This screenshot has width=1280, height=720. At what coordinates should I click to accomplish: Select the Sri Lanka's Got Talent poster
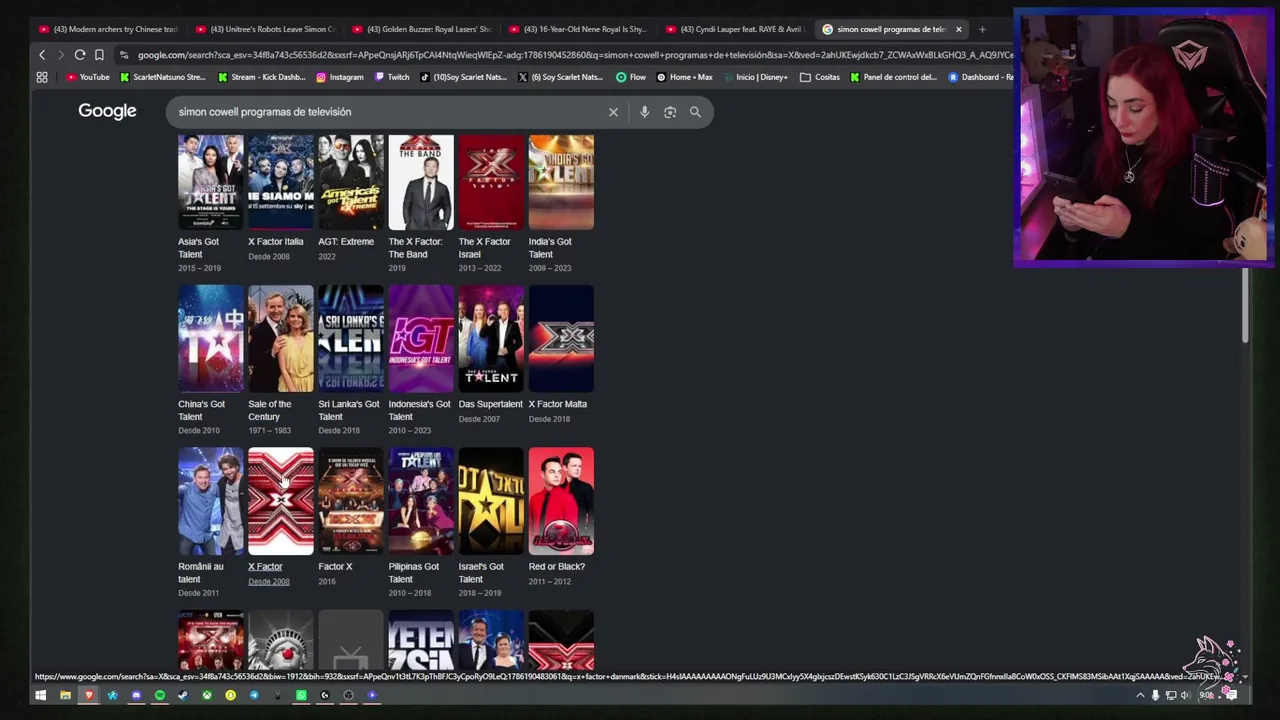350,338
